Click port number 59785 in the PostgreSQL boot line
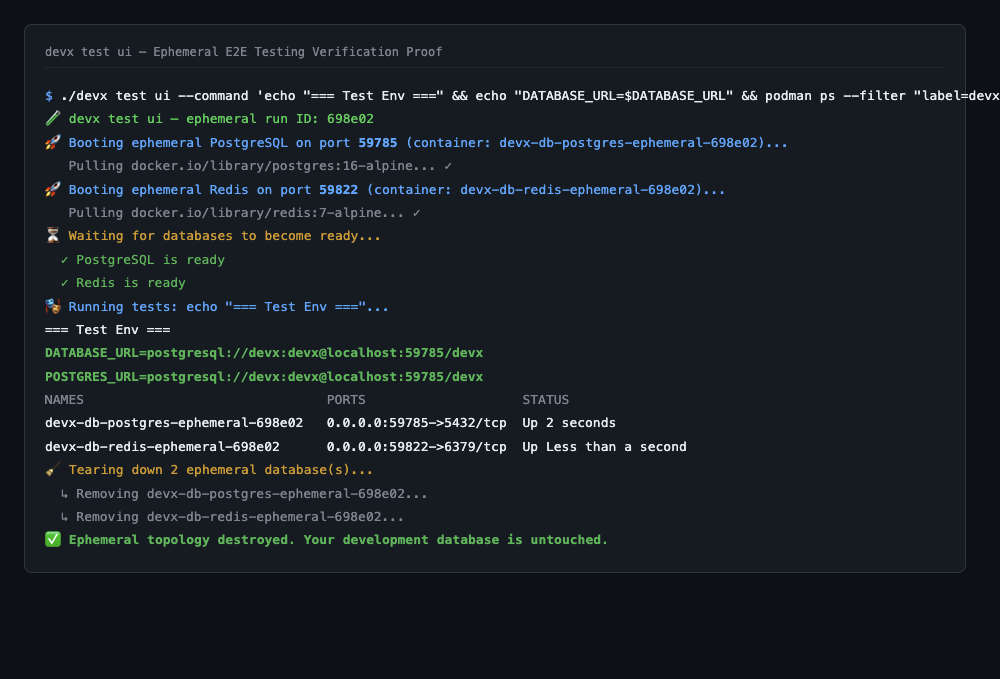 point(378,142)
